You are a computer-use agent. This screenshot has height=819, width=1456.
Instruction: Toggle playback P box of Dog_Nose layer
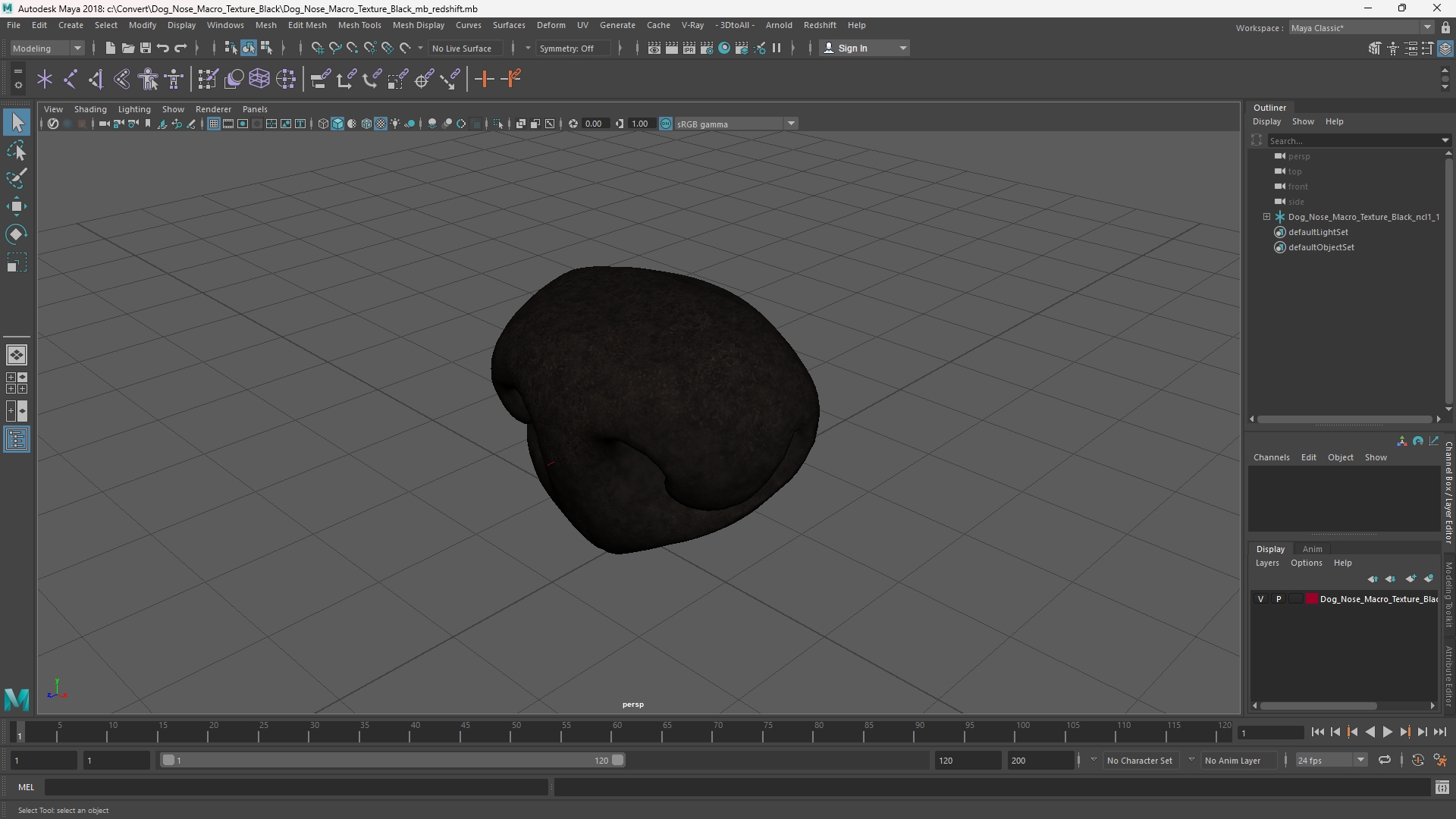coord(1279,599)
